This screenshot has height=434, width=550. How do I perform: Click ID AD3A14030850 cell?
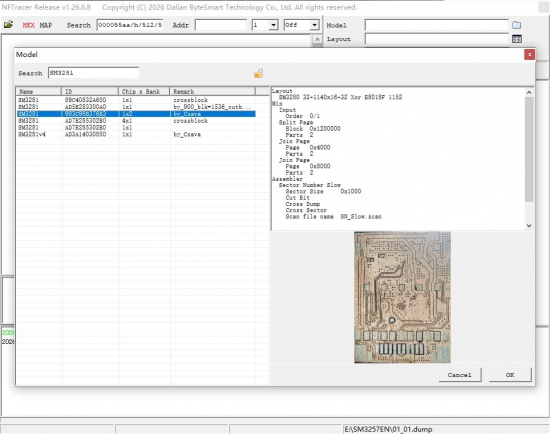(85, 134)
